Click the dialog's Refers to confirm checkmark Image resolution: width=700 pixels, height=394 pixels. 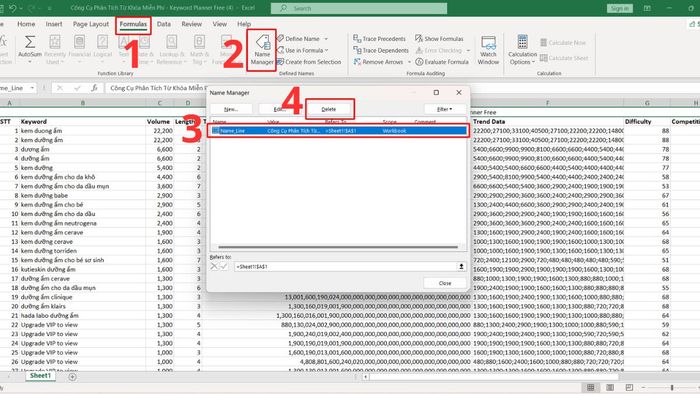tap(224, 266)
